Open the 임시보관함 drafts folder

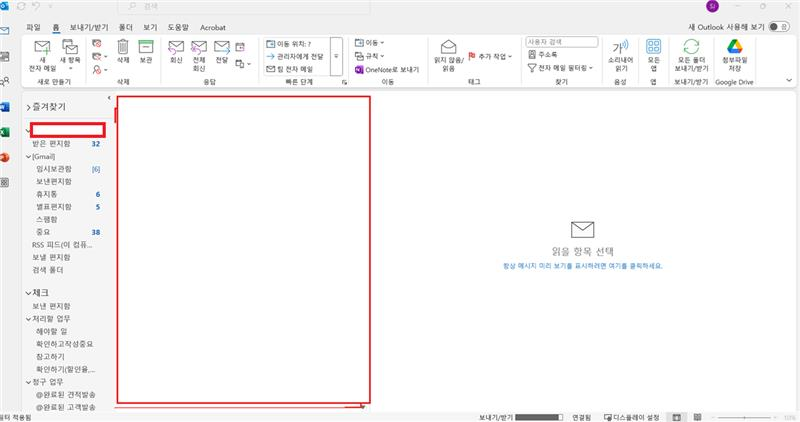point(54,169)
